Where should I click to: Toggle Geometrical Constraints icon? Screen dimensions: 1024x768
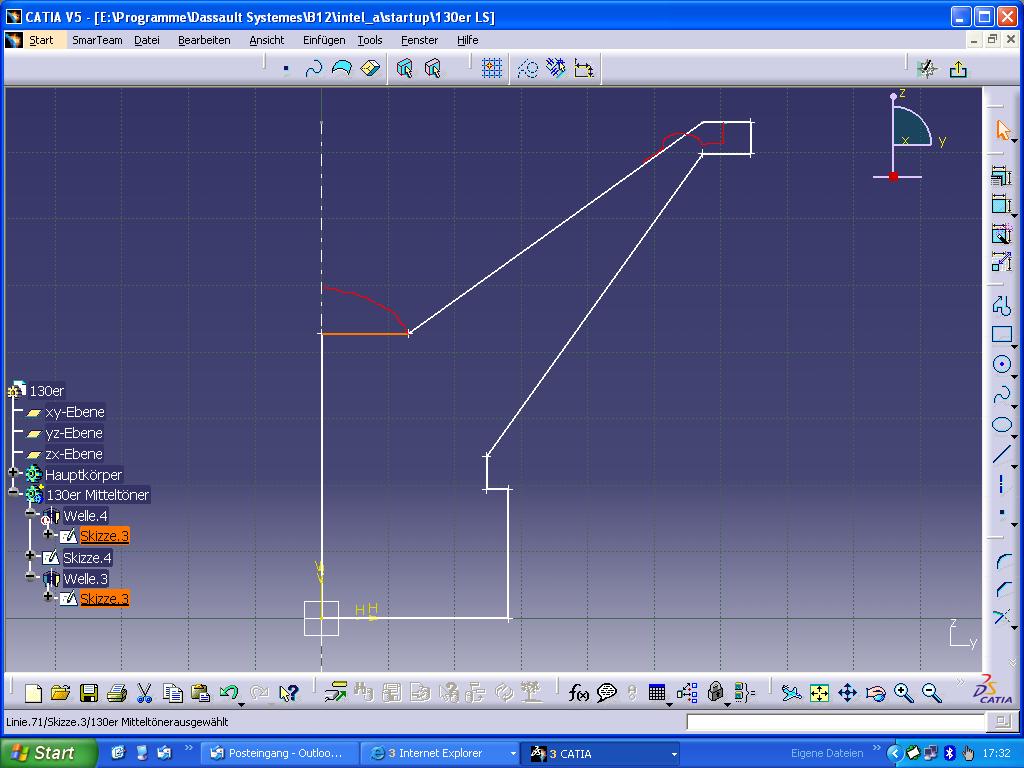pos(556,69)
